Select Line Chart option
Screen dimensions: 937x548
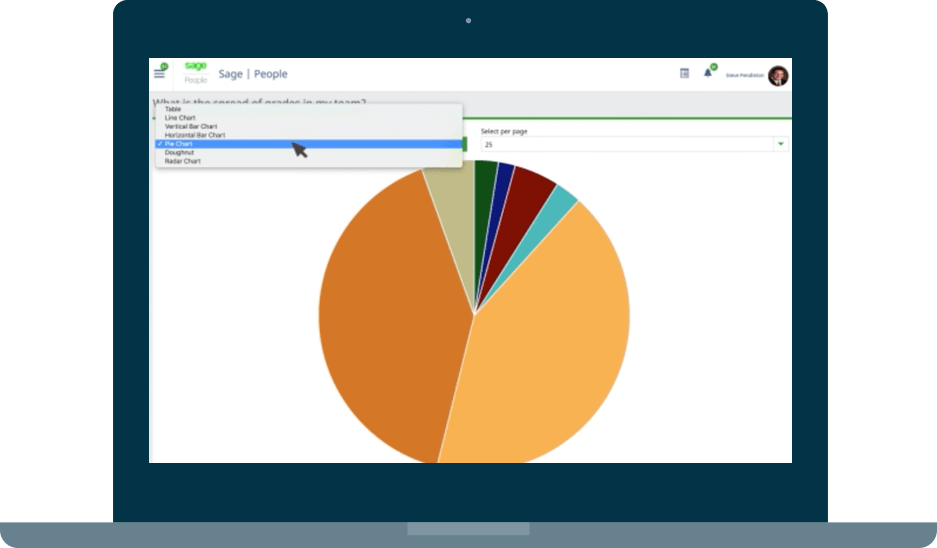tap(309, 118)
